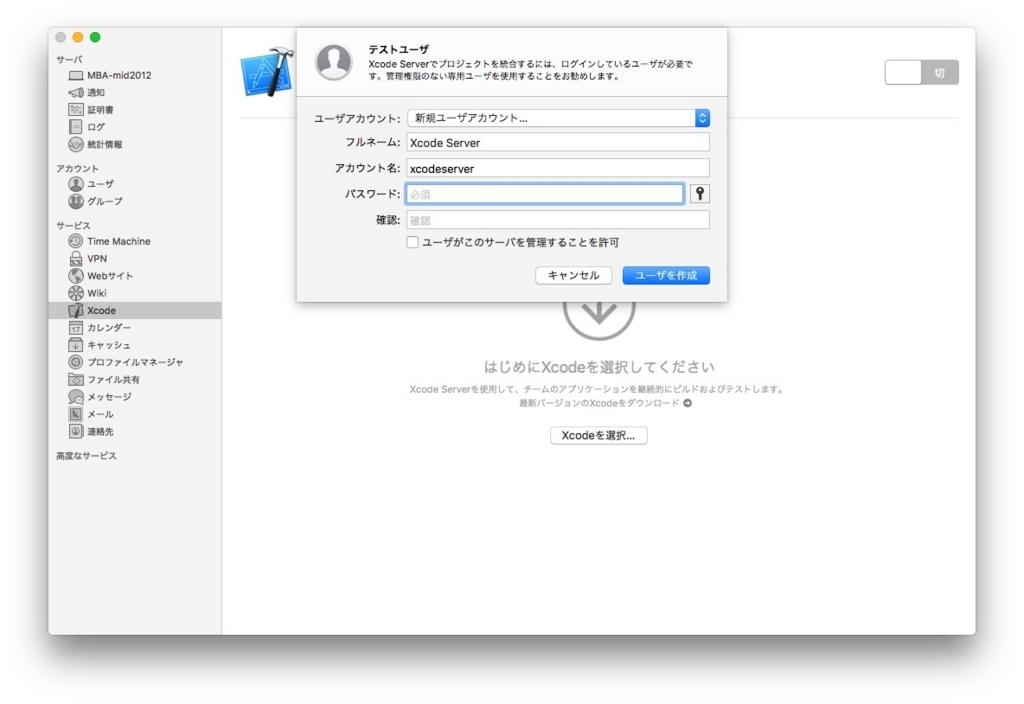1024x704 pixels.
Task: Open the Wiki service icon
Action: (76, 293)
